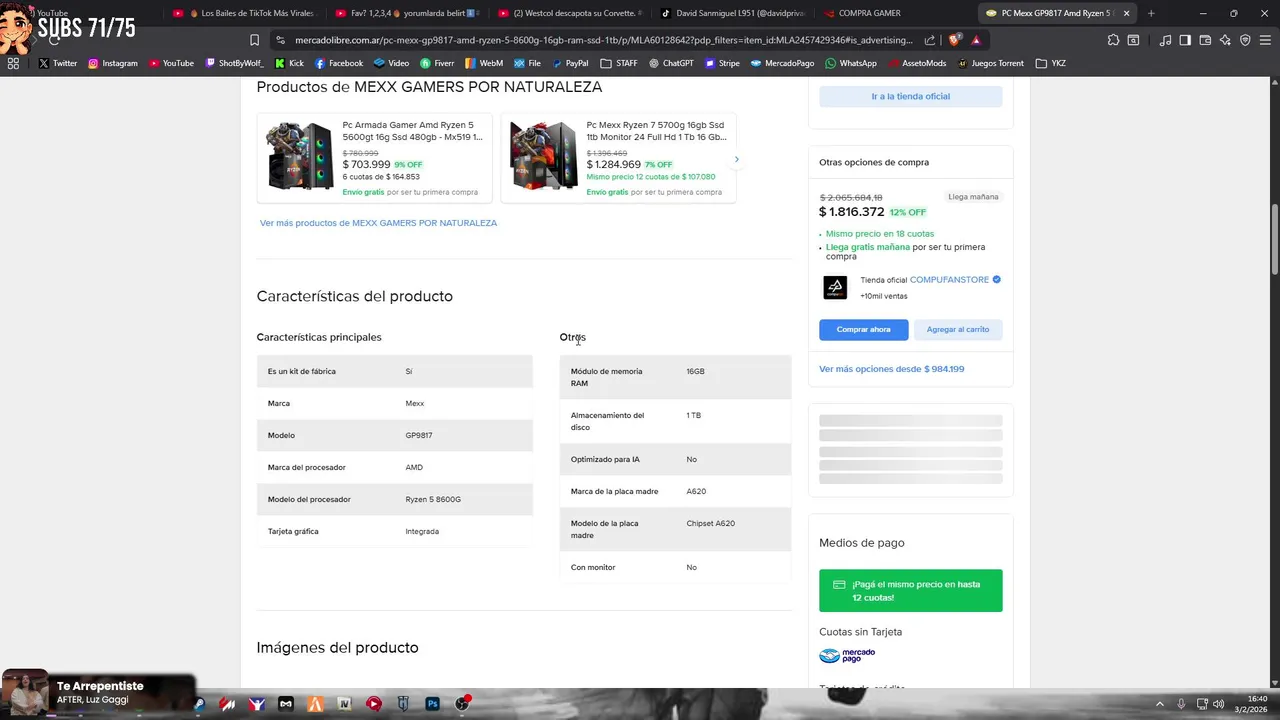Click Ver más productos de MEXX GAMERS POR NATURALEZA
The width and height of the screenshot is (1280, 720).
coord(378,223)
